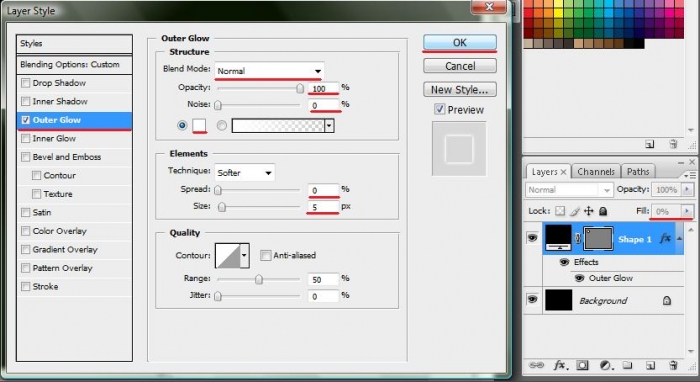
Task: Toggle visibility of Outer Glow effect
Action: [x=579, y=278]
